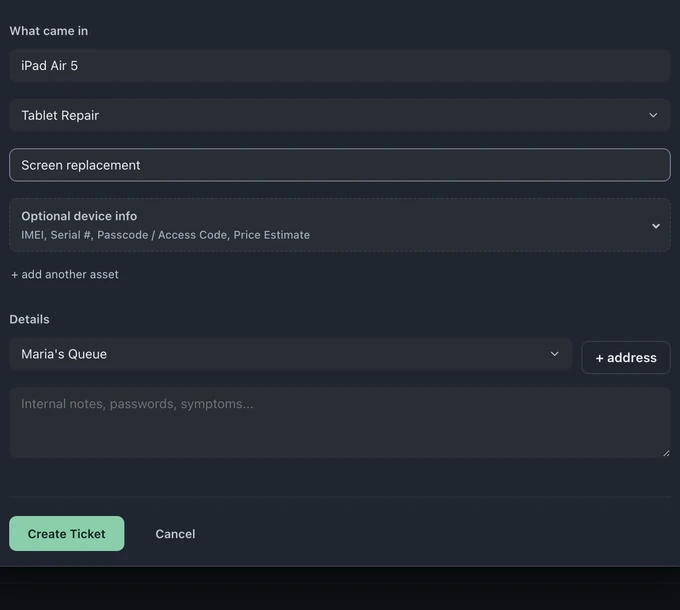The height and width of the screenshot is (610, 680).
Task: Click the internal notes text area
Action: [340, 423]
